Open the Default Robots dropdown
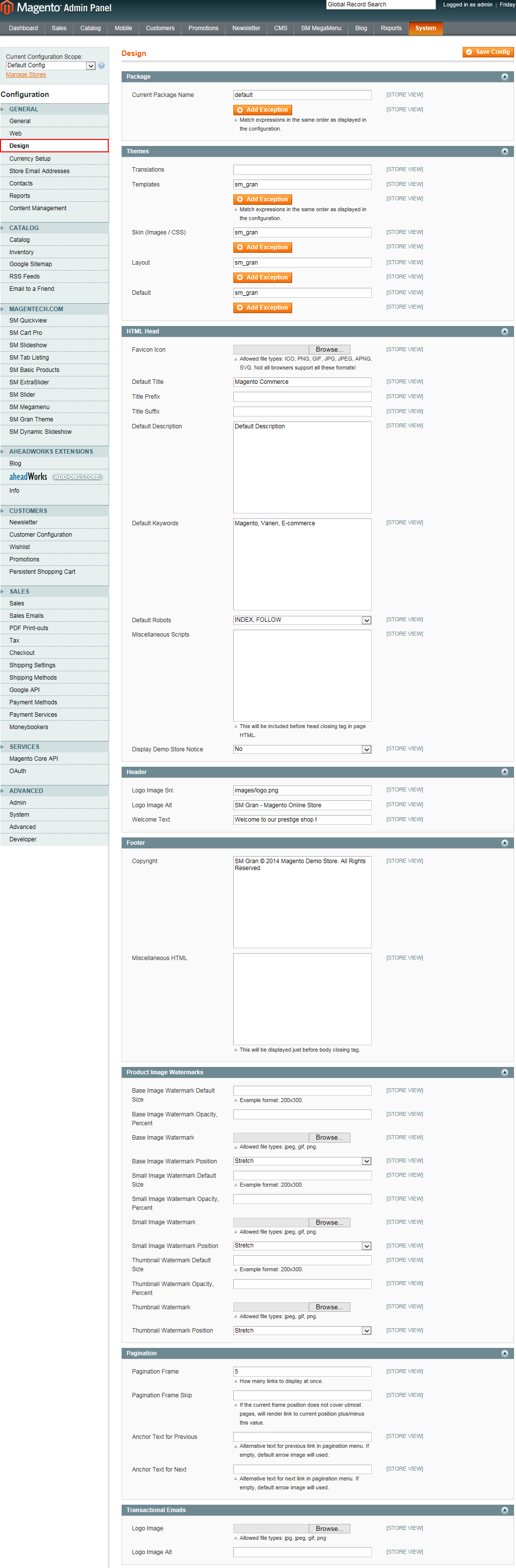 pos(302,620)
